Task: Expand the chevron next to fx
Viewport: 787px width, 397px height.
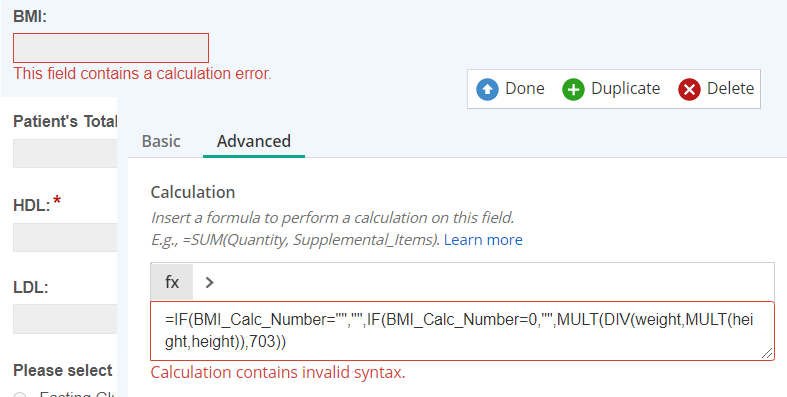Action: 210,283
